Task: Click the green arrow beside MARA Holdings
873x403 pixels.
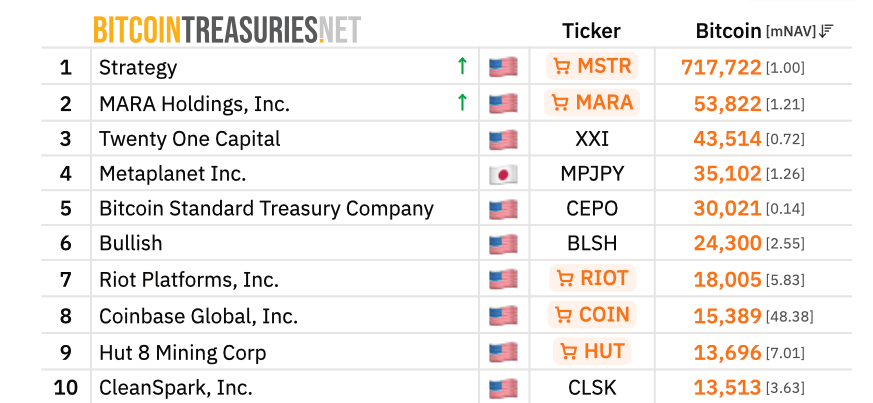Action: (461, 102)
